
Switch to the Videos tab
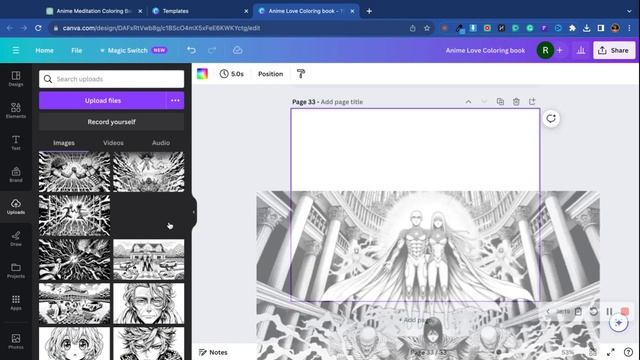(113, 143)
